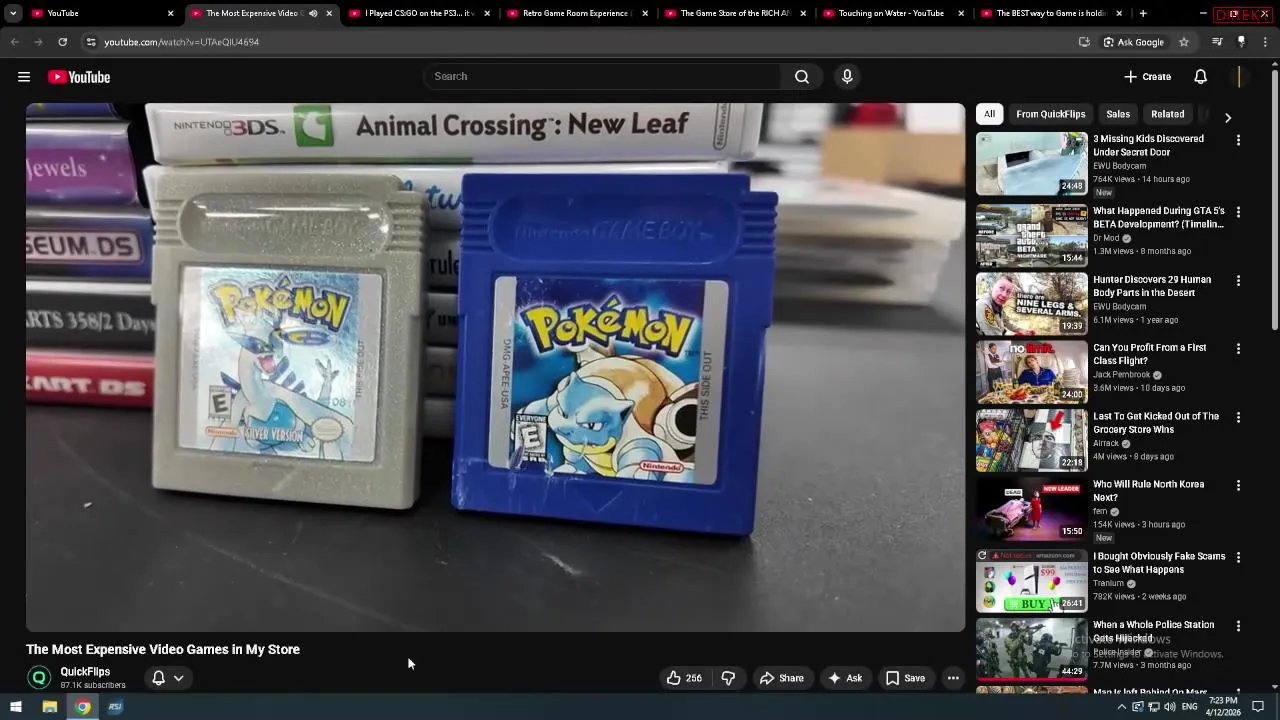This screenshot has height=720, width=1280.
Task: Open the QuickFlips channel avatar
Action: (39, 678)
